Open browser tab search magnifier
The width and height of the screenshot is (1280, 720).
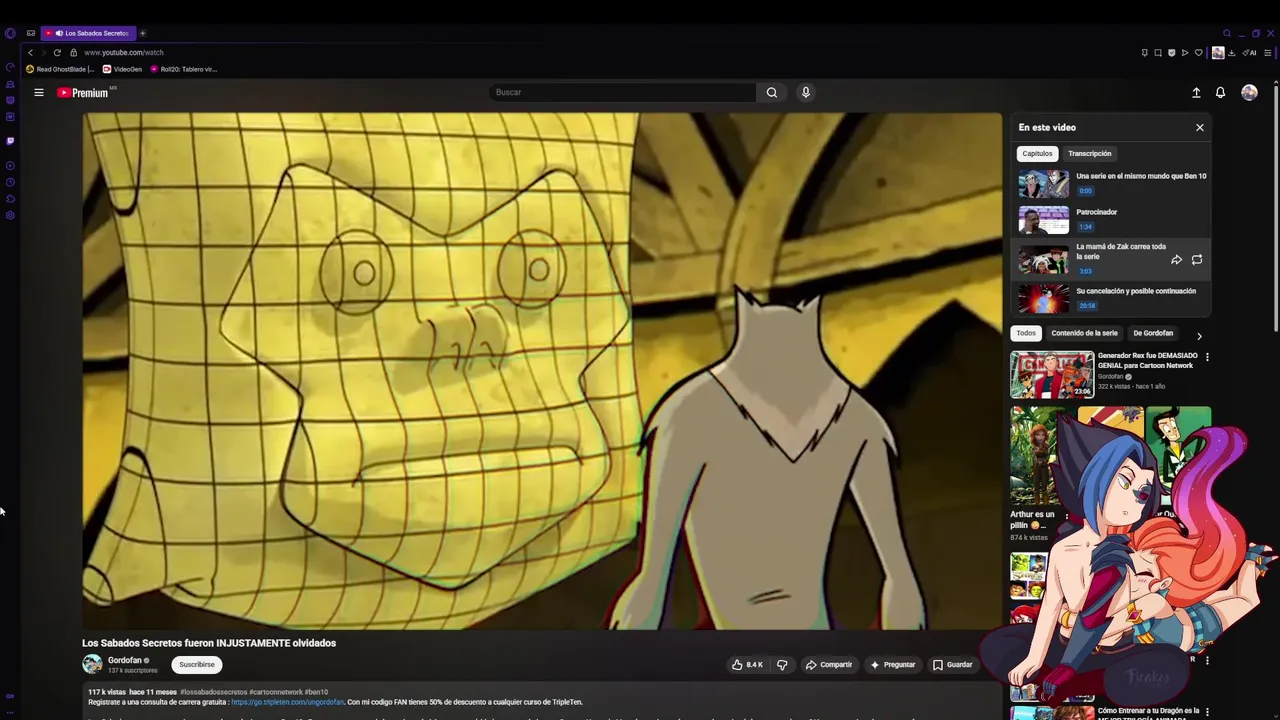click(1227, 33)
